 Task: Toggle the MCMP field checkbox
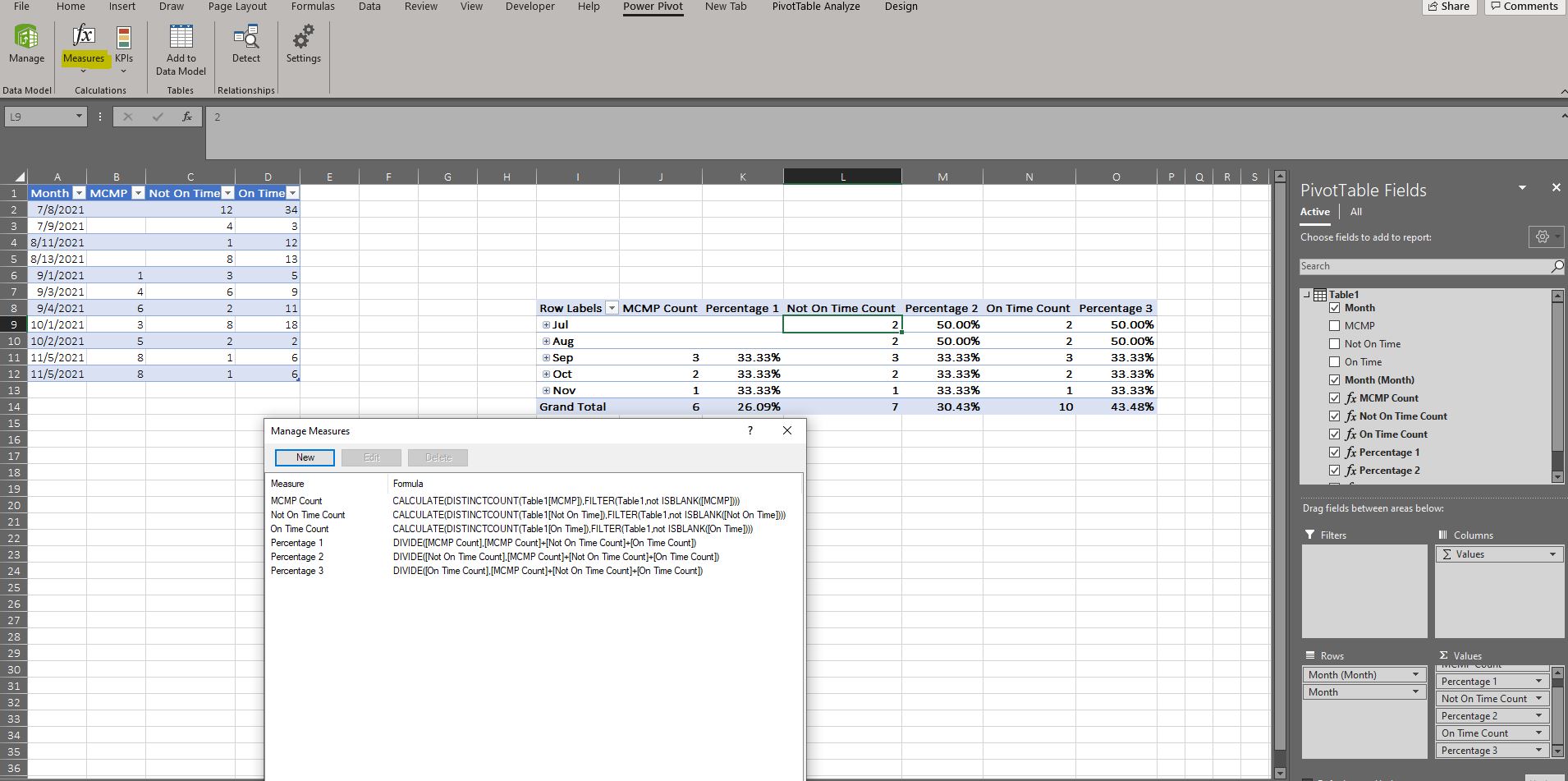tap(1334, 326)
